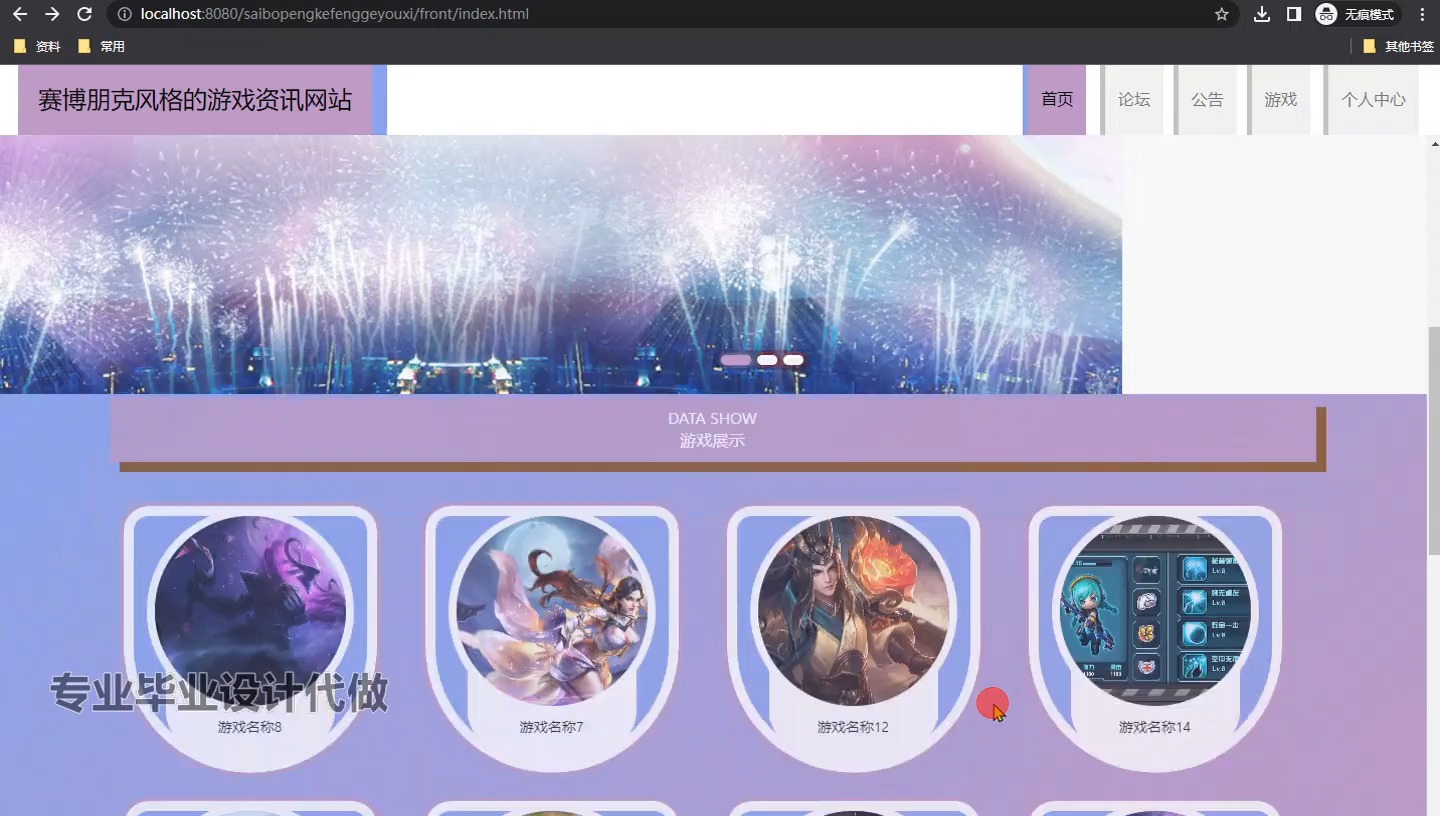Click the 游戏名称8 label

(250, 727)
